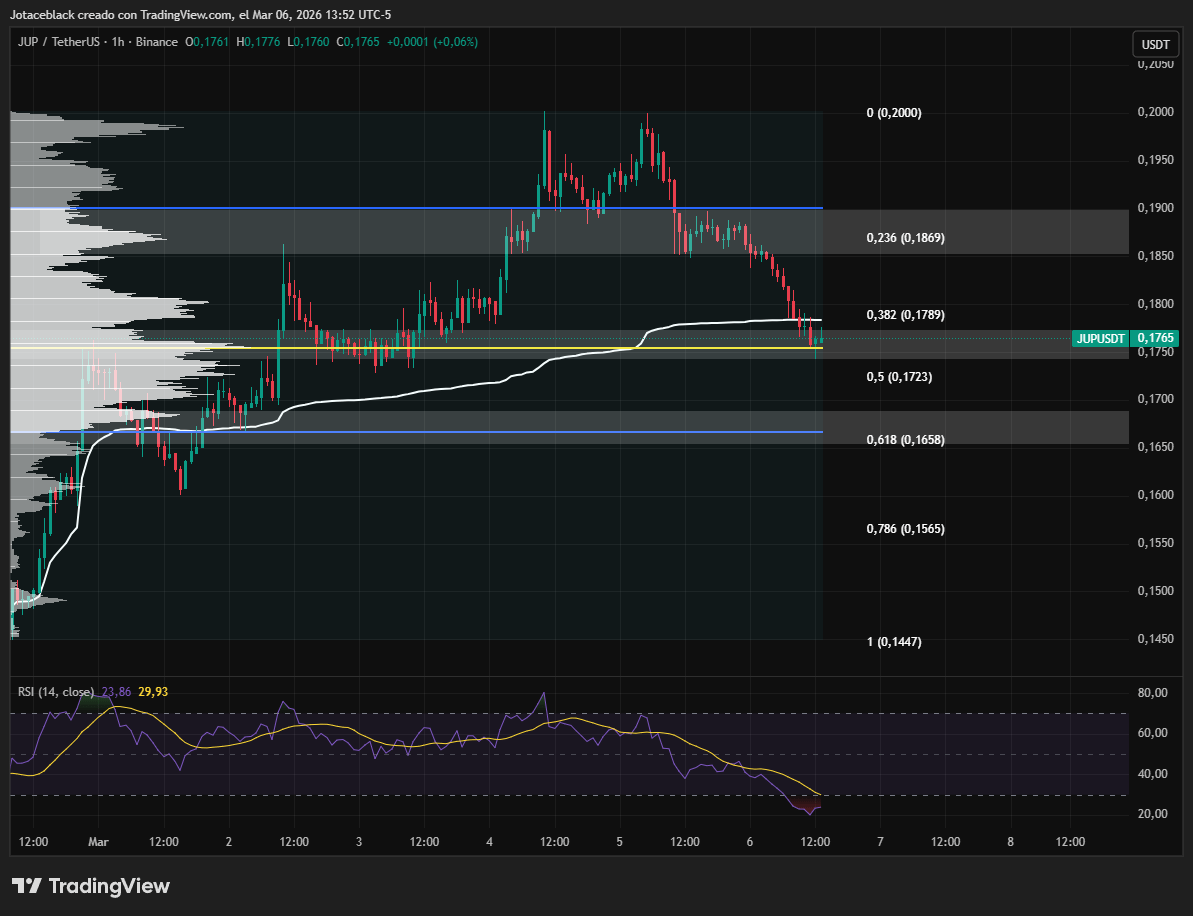Viewport: 1193px width, 916px height.
Task: Click the TradingView logo at bottom left
Action: click(91, 886)
